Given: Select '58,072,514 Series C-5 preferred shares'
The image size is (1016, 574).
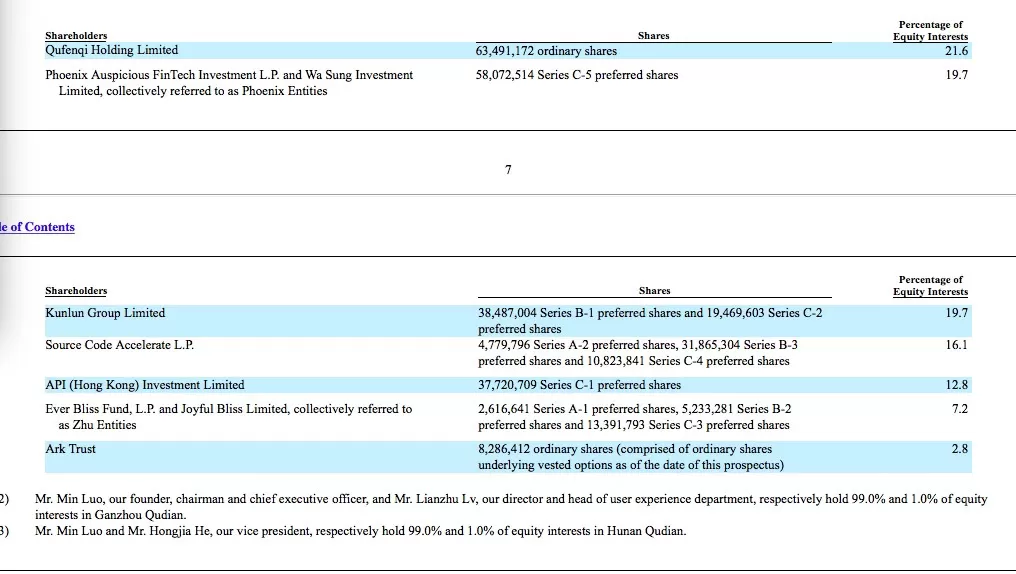Looking at the screenshot, I should (x=577, y=75).
